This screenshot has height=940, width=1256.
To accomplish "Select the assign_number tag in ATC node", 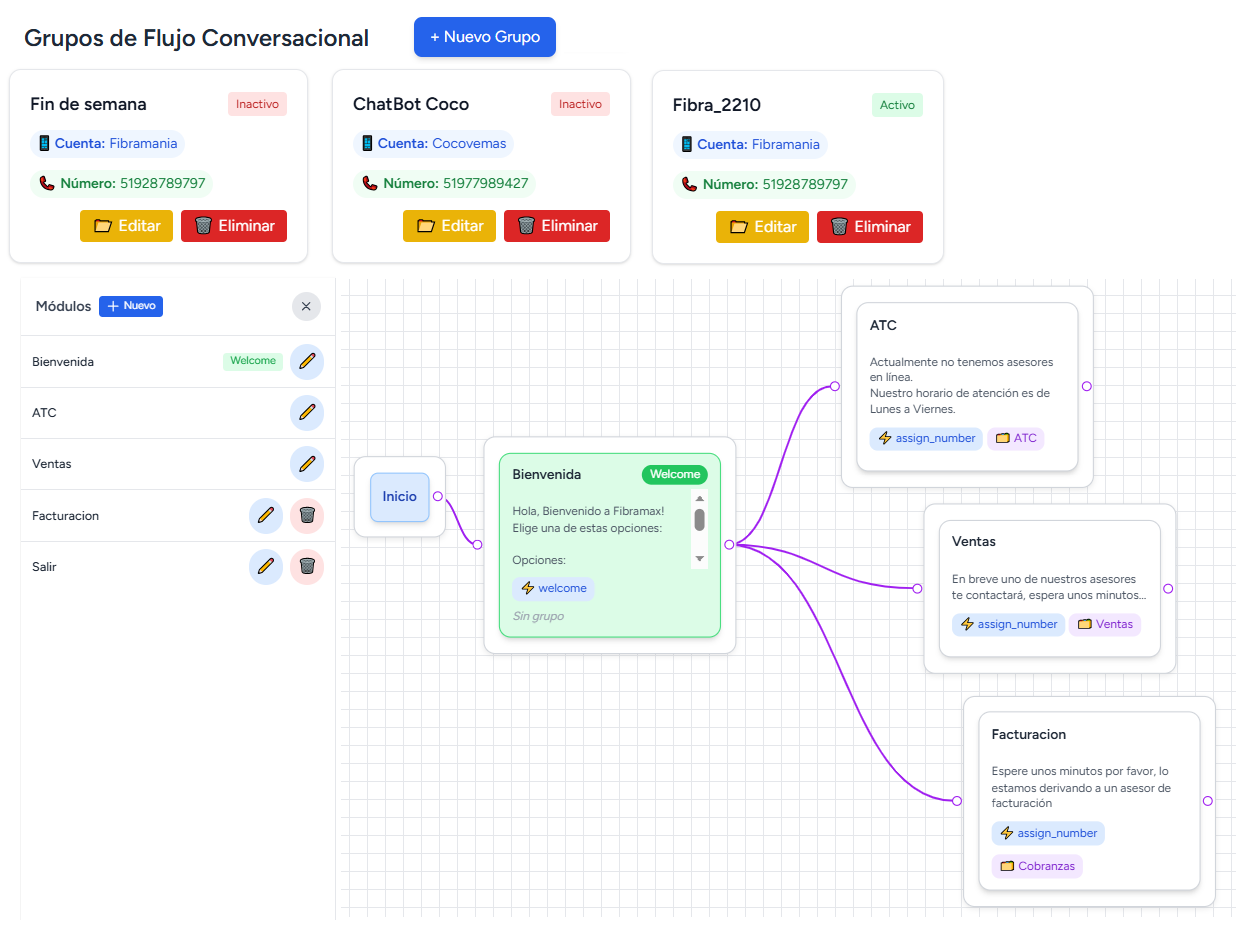I will 926,438.
